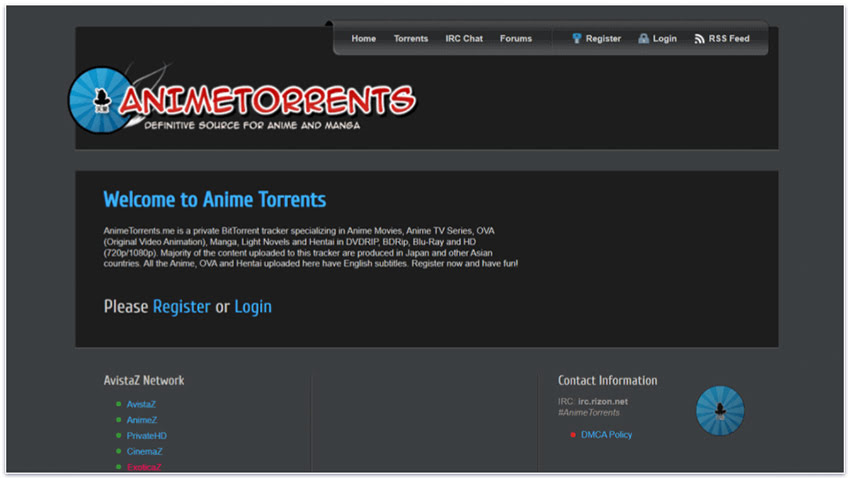Image resolution: width=850 pixels, height=478 pixels.
Task: Click the lock icon beside Login
Action: [x=643, y=38]
